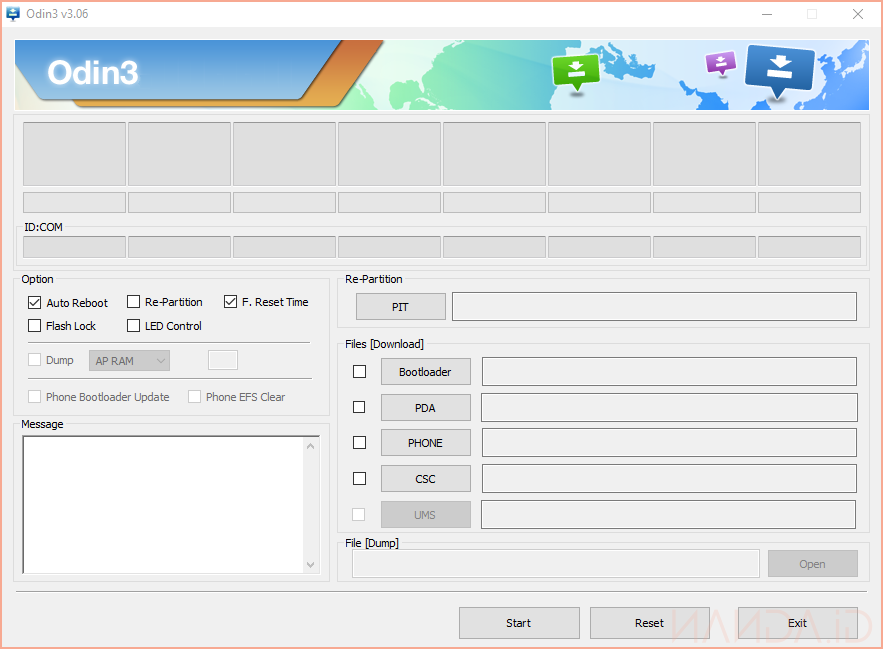The height and width of the screenshot is (649, 883).
Task: Click the blue download bubble icon
Action: [780, 70]
